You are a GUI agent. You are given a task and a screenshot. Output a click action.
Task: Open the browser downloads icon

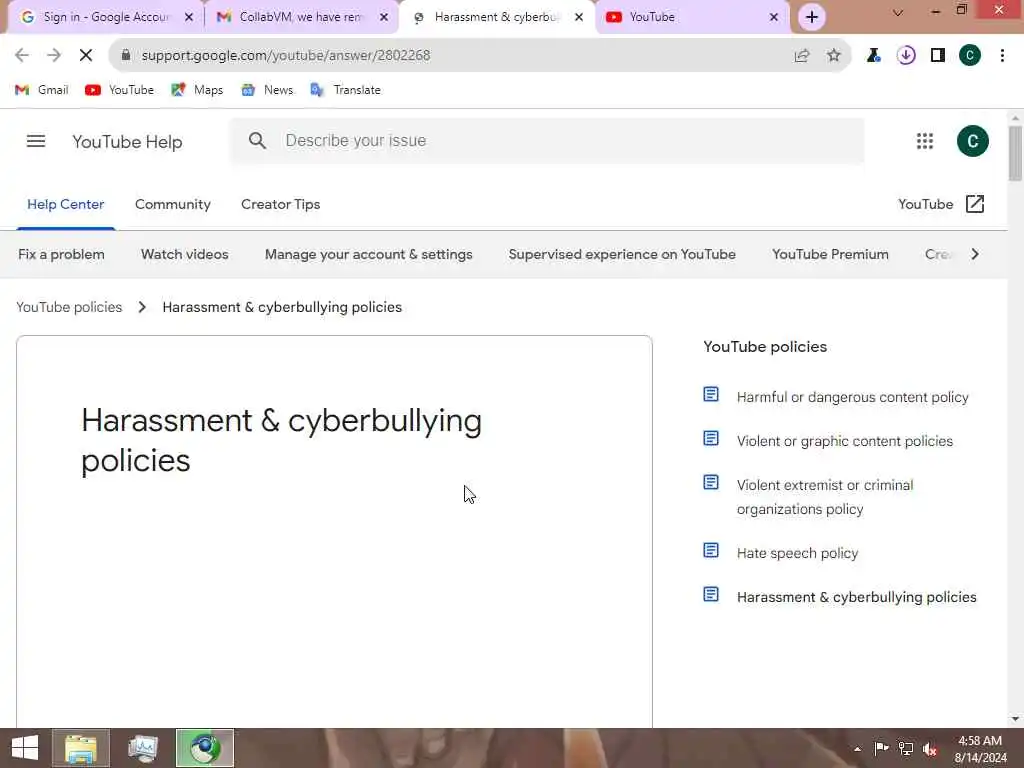[906, 55]
